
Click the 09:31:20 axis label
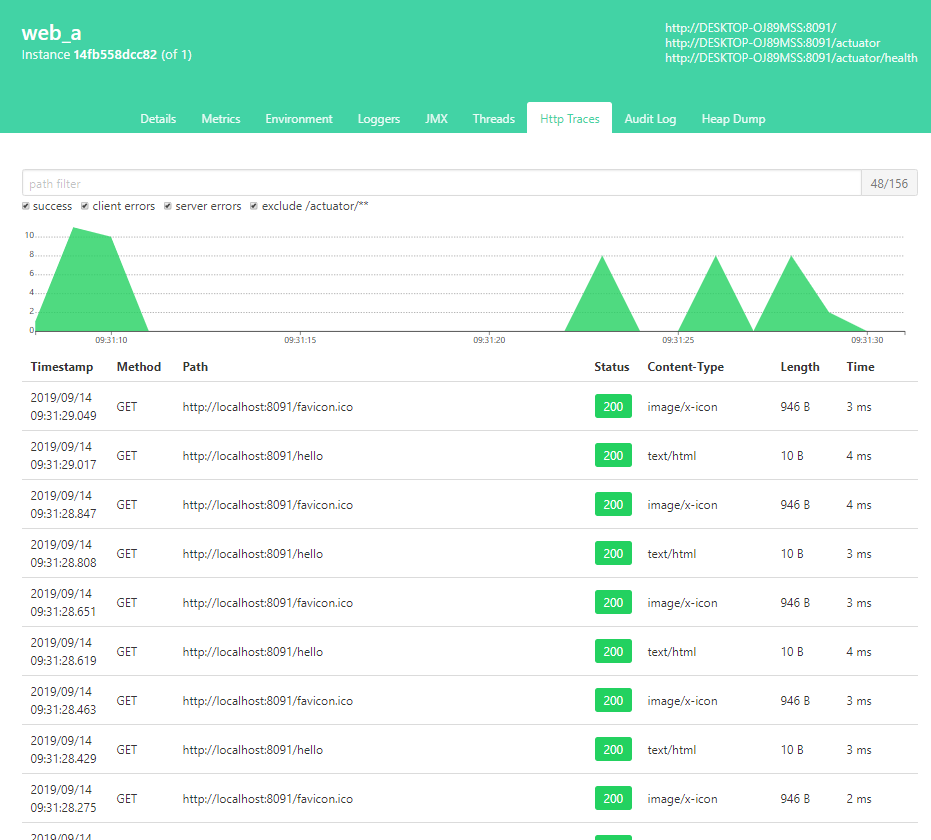[489, 340]
